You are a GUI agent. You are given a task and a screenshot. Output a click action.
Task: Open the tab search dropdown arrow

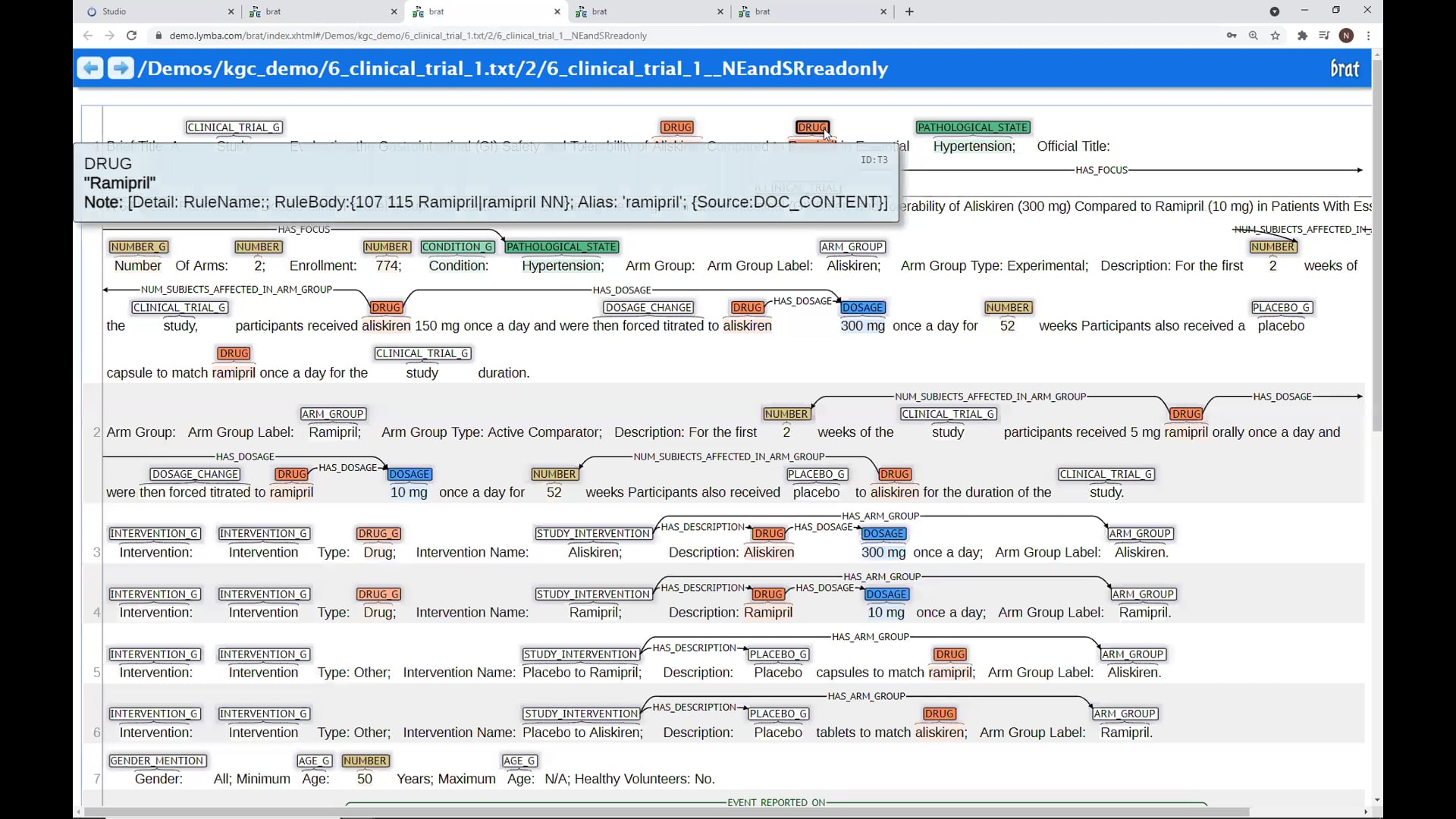coord(1274,11)
